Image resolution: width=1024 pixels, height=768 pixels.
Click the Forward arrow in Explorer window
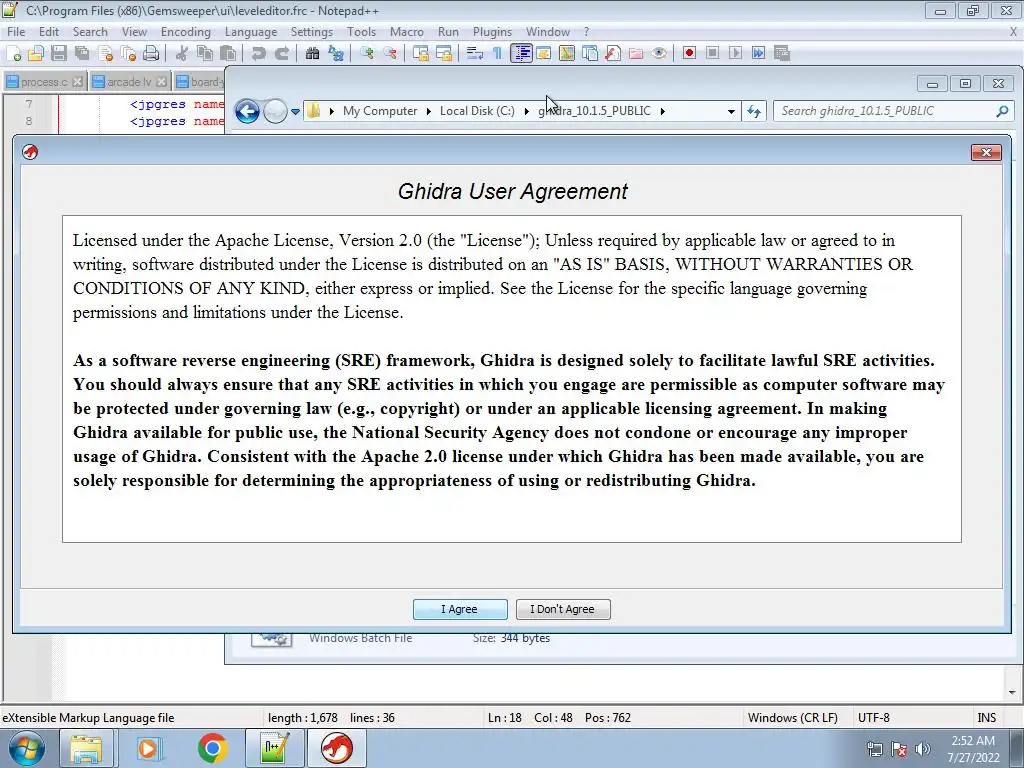click(x=275, y=112)
